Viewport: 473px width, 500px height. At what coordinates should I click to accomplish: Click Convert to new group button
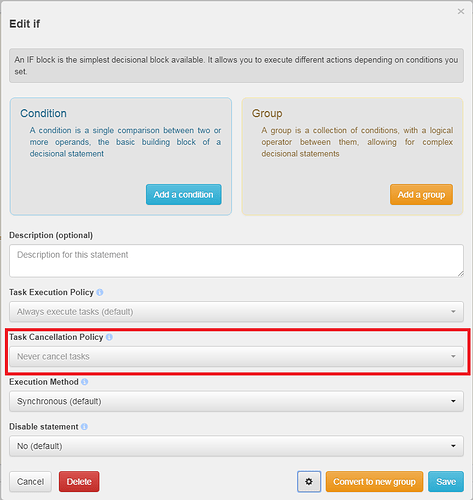click(x=374, y=481)
